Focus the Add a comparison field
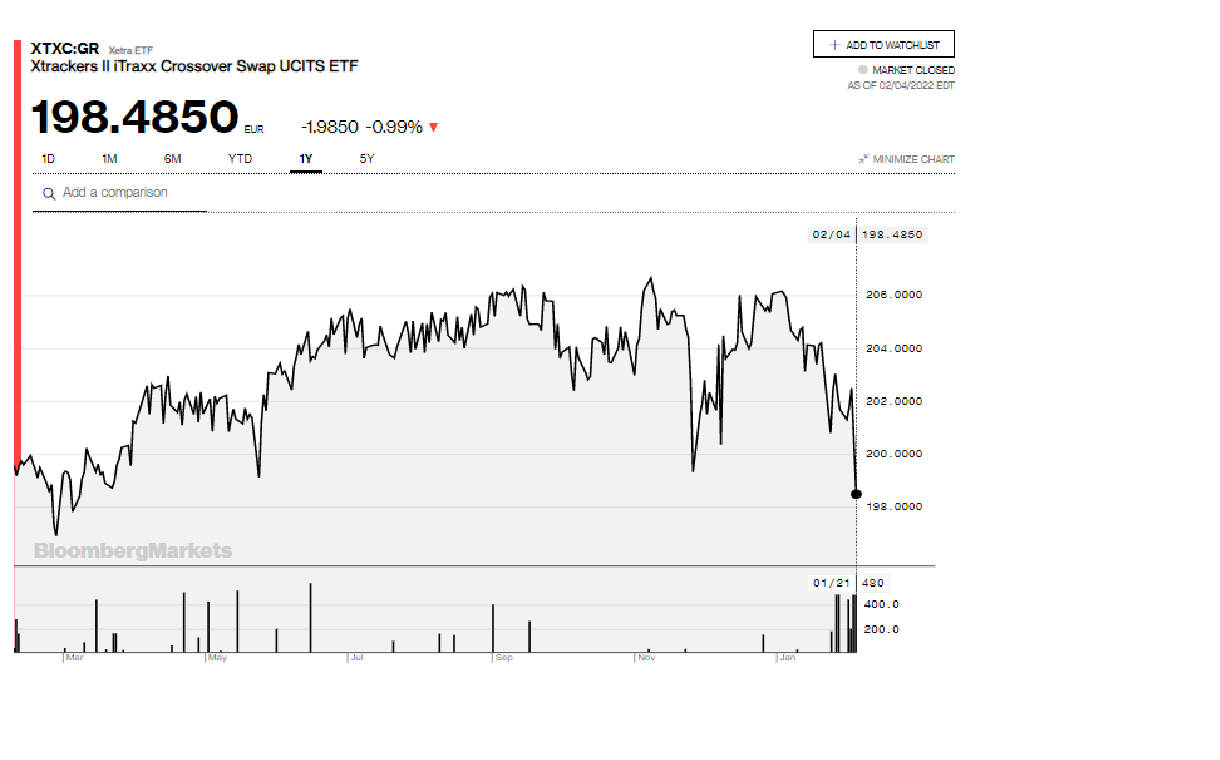Screen dimensions: 1220x760 pos(130,193)
